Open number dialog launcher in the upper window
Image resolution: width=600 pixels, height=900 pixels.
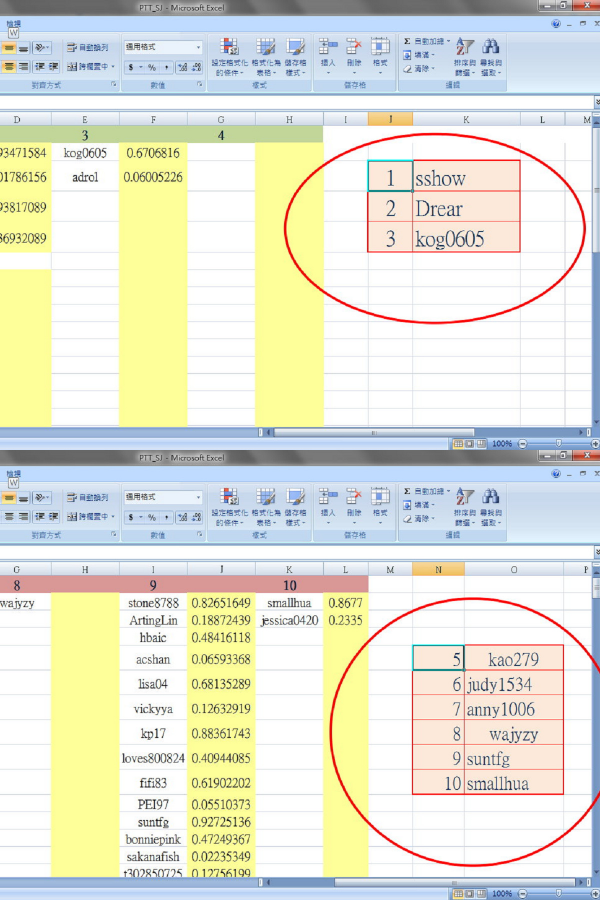(x=200, y=84)
